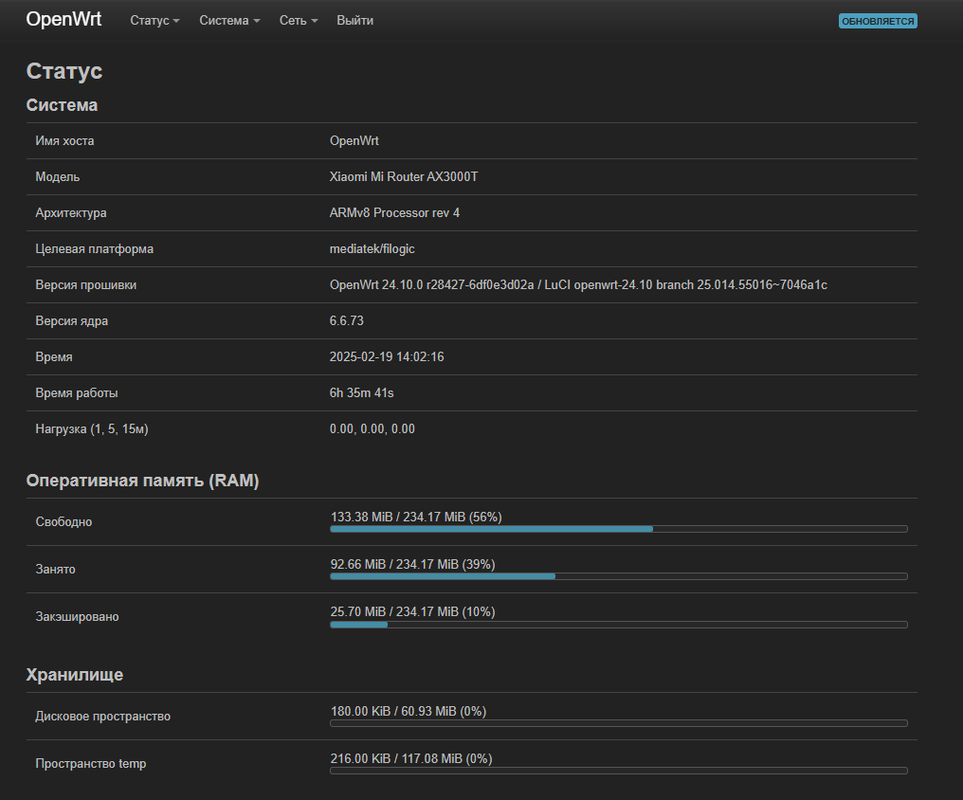
Task: Click the ОБНОВЛЯЕТСЯ refresh indicator
Action: tap(878, 21)
